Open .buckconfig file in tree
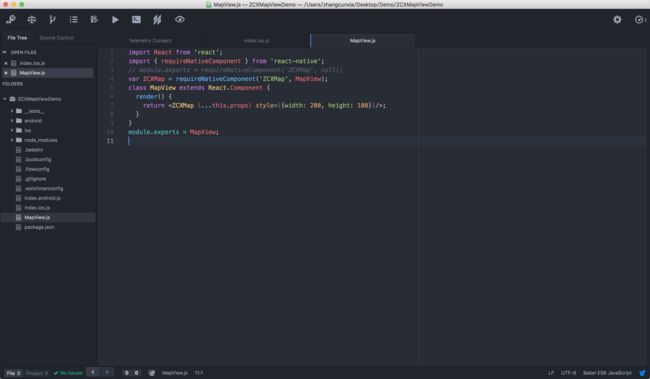 (37, 160)
